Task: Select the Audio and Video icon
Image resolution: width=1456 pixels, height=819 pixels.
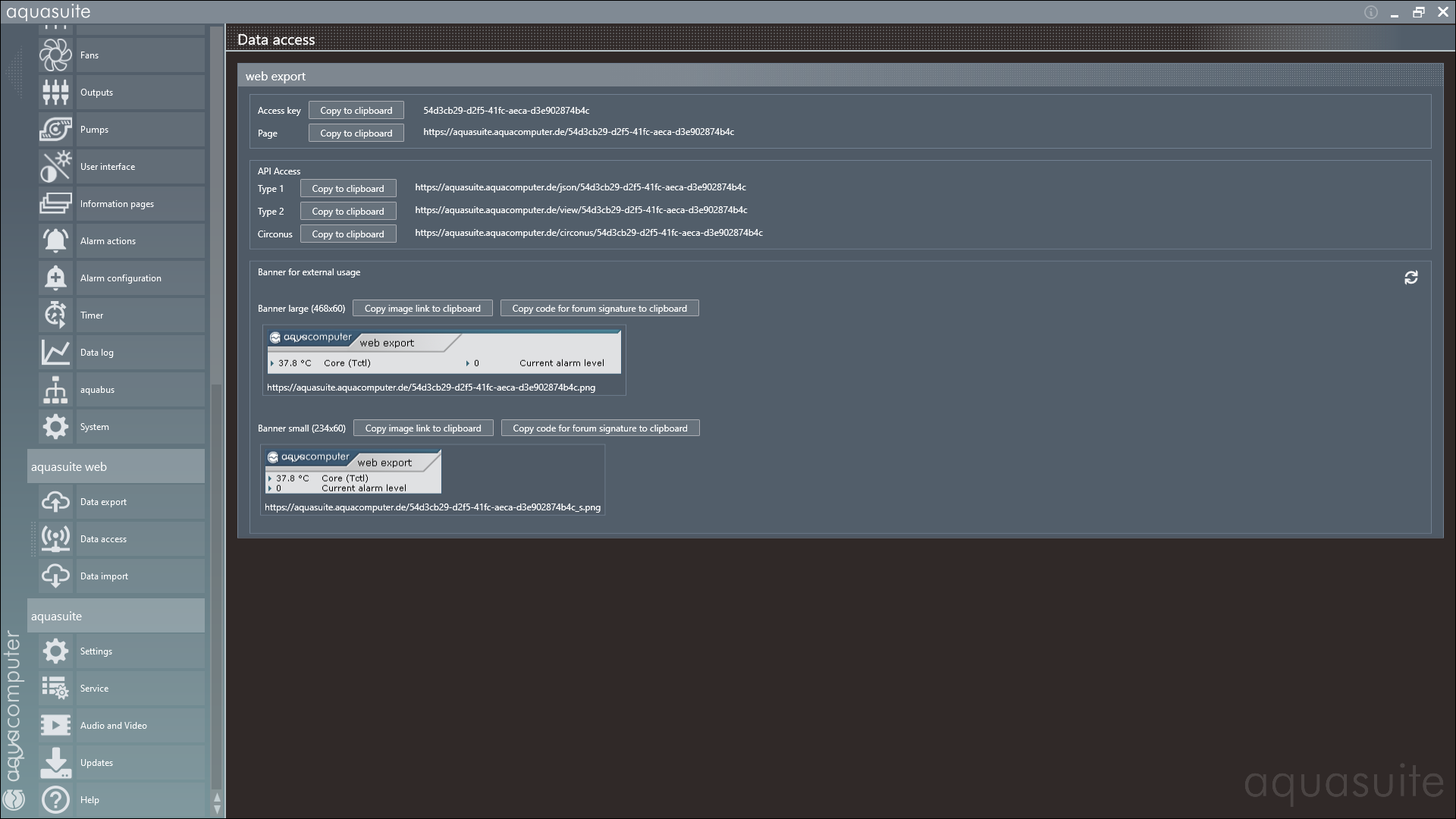Action: point(55,726)
